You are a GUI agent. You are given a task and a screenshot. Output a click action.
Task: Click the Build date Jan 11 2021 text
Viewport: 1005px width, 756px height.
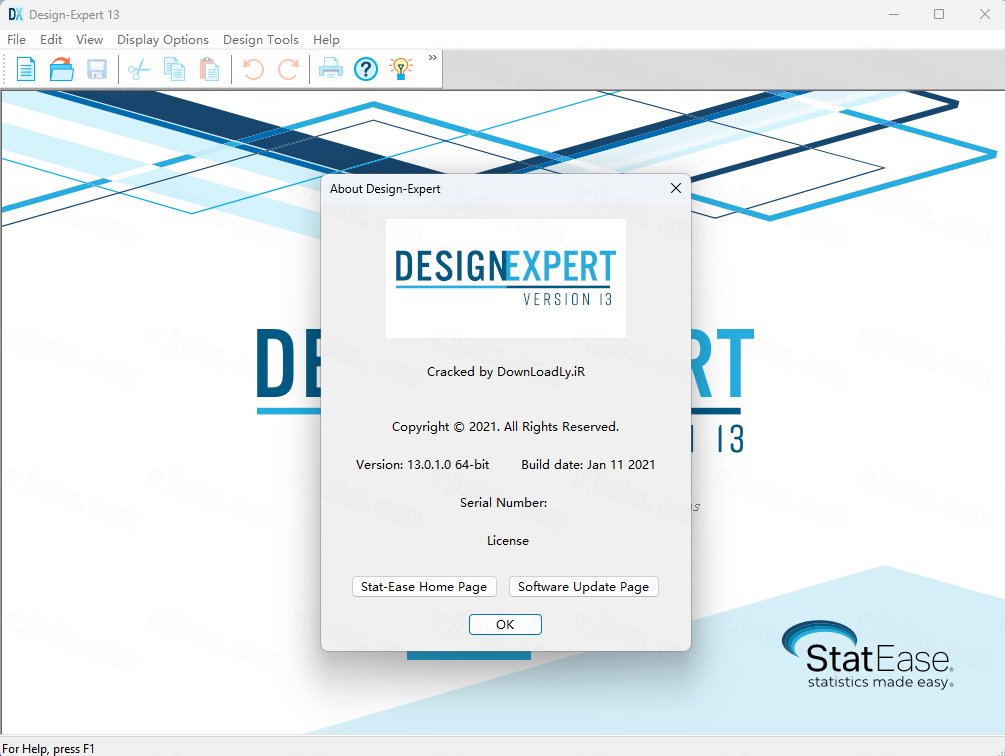[588, 464]
